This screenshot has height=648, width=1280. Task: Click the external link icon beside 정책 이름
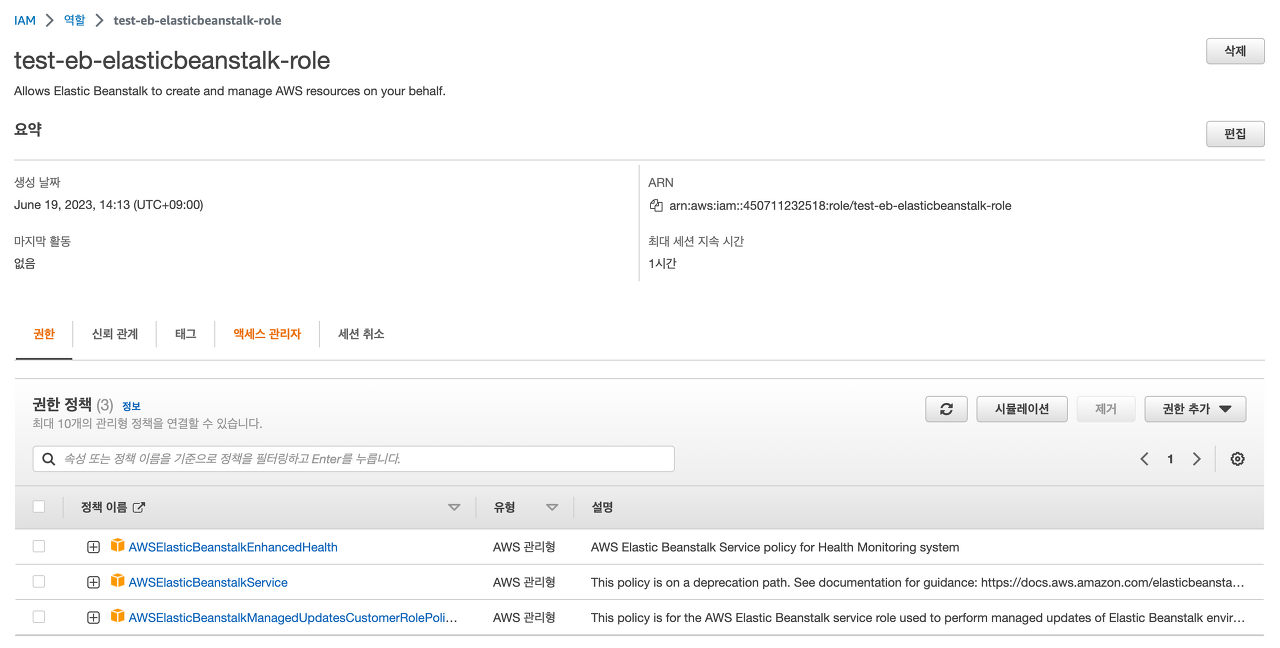coord(139,508)
